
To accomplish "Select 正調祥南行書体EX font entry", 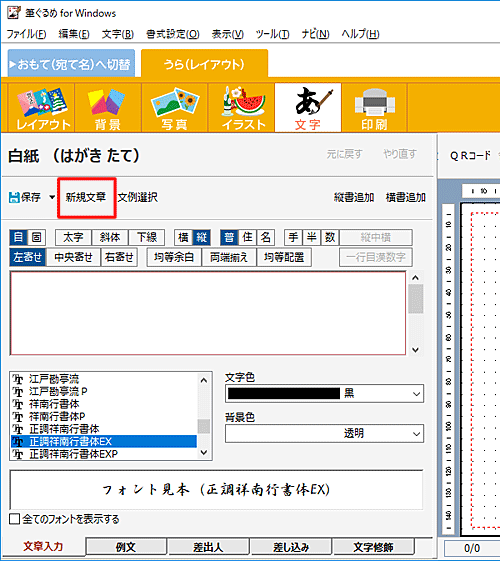I will (x=104, y=442).
